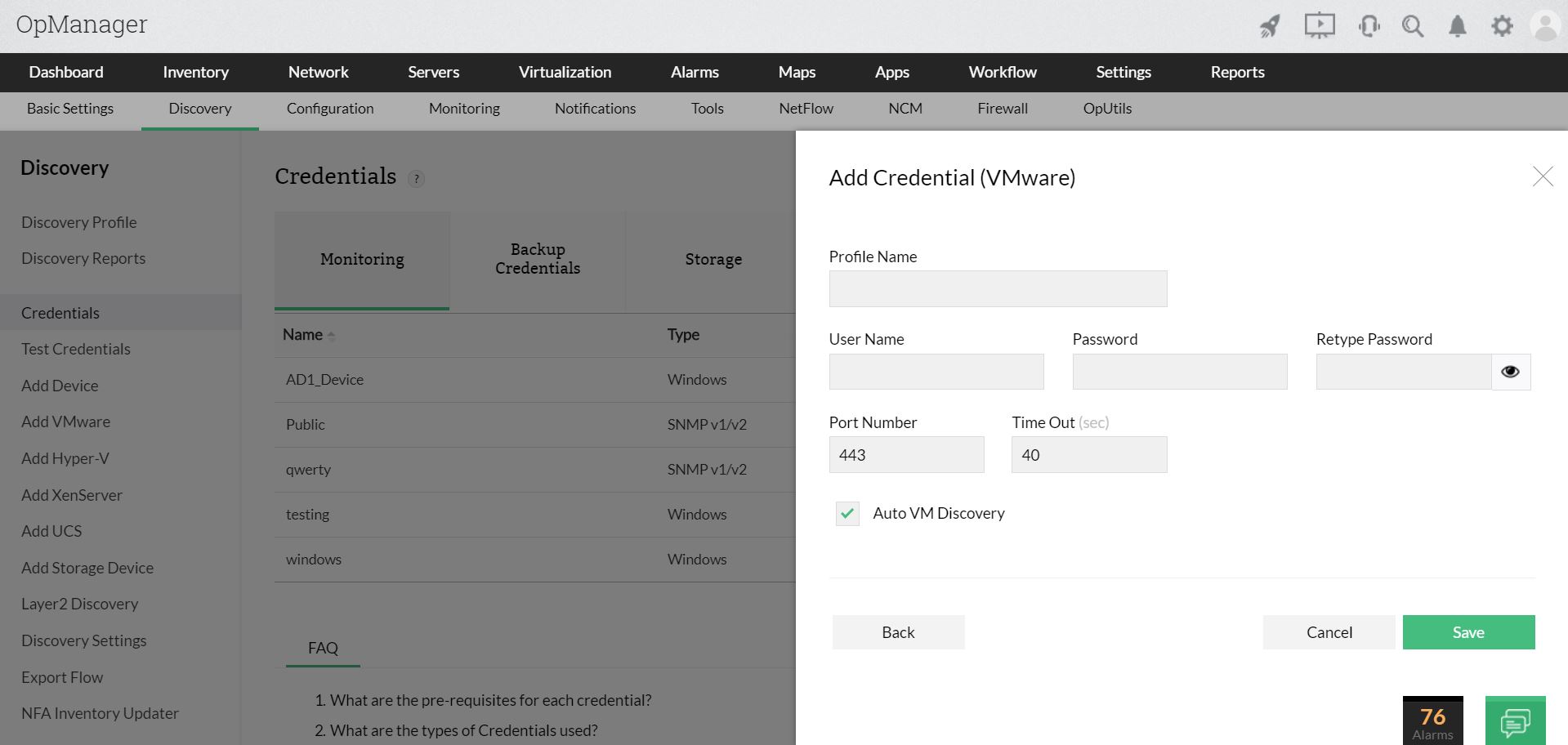Close the Add Credential panel

pos(1543,176)
